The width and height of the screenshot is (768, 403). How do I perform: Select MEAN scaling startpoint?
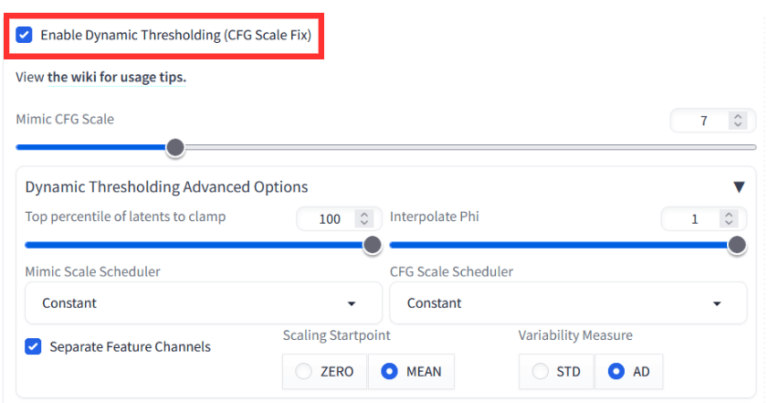391,371
